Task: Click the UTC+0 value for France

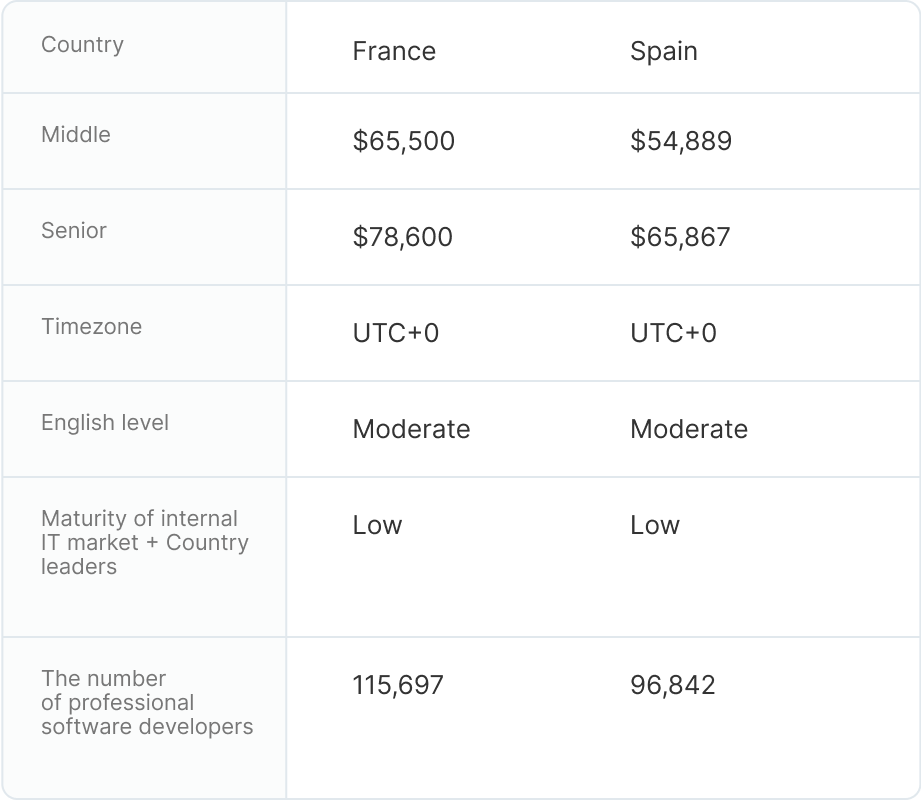Action: click(x=395, y=333)
